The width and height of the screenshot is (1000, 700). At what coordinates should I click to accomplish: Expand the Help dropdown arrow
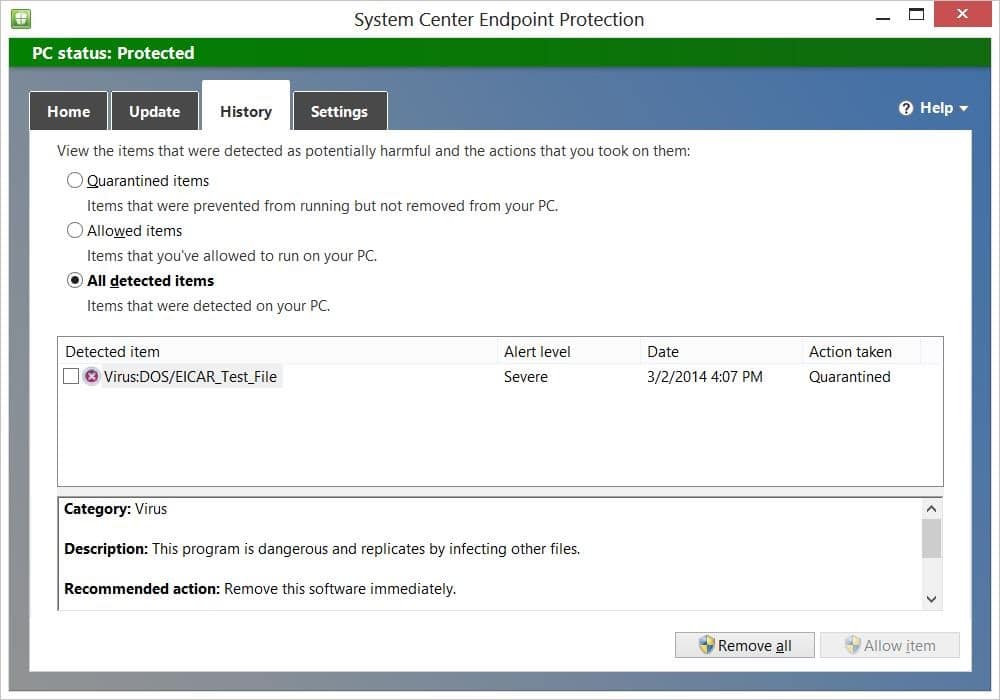coord(963,109)
